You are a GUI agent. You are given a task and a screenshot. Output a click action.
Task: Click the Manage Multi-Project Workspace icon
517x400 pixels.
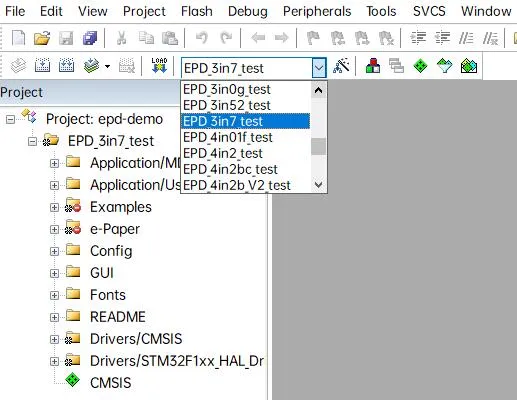396,65
